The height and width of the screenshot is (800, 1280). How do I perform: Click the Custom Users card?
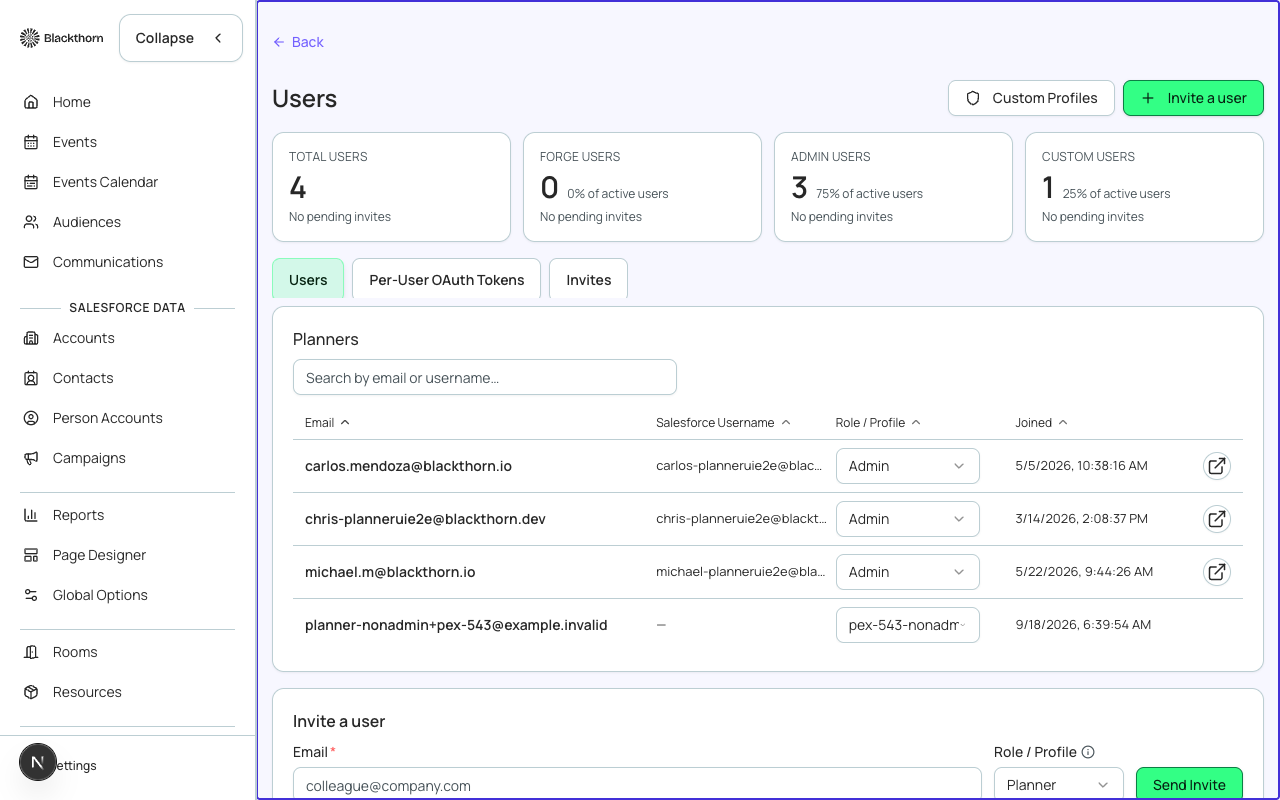tap(1144, 187)
